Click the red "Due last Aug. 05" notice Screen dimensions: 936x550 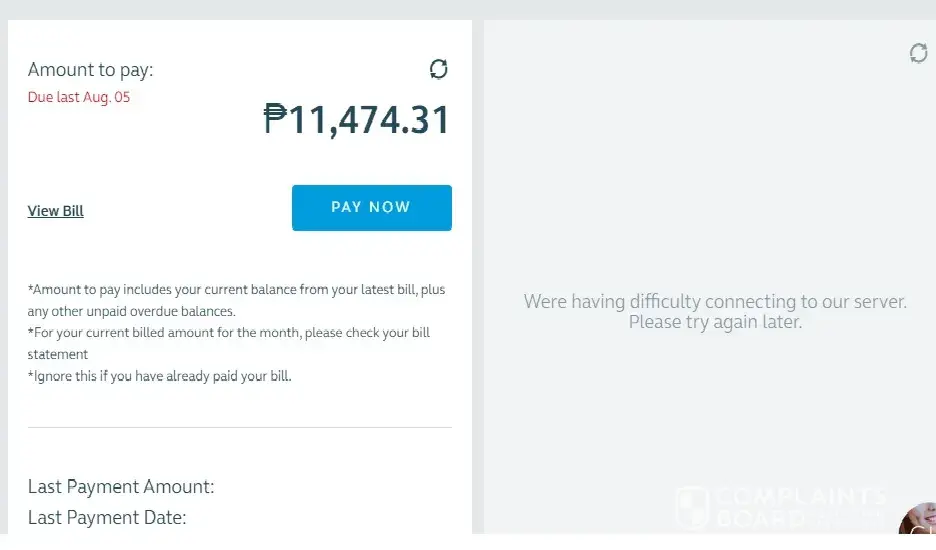(79, 97)
